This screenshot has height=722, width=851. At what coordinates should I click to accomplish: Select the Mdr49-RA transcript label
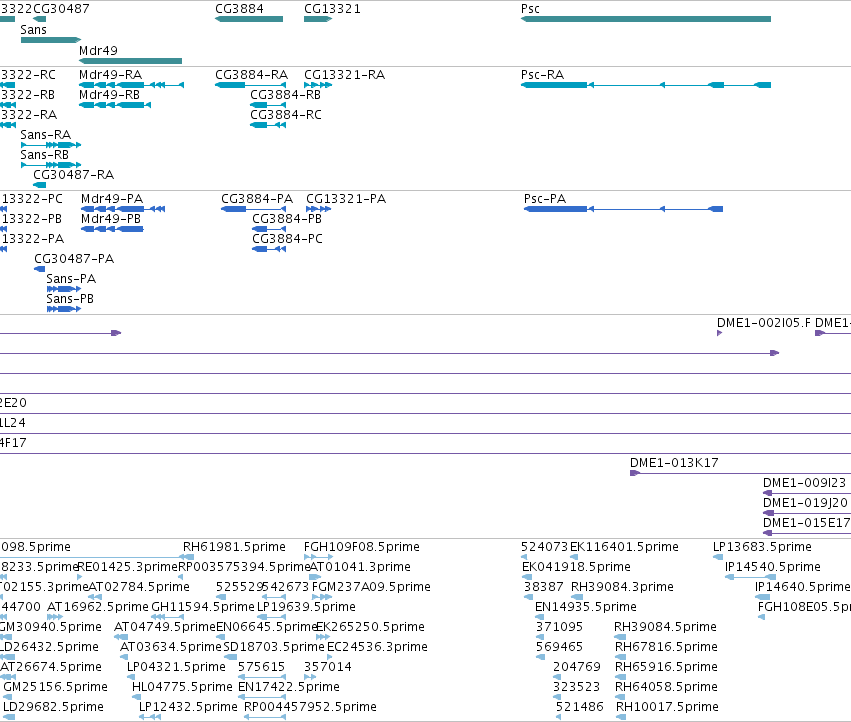click(x=111, y=74)
